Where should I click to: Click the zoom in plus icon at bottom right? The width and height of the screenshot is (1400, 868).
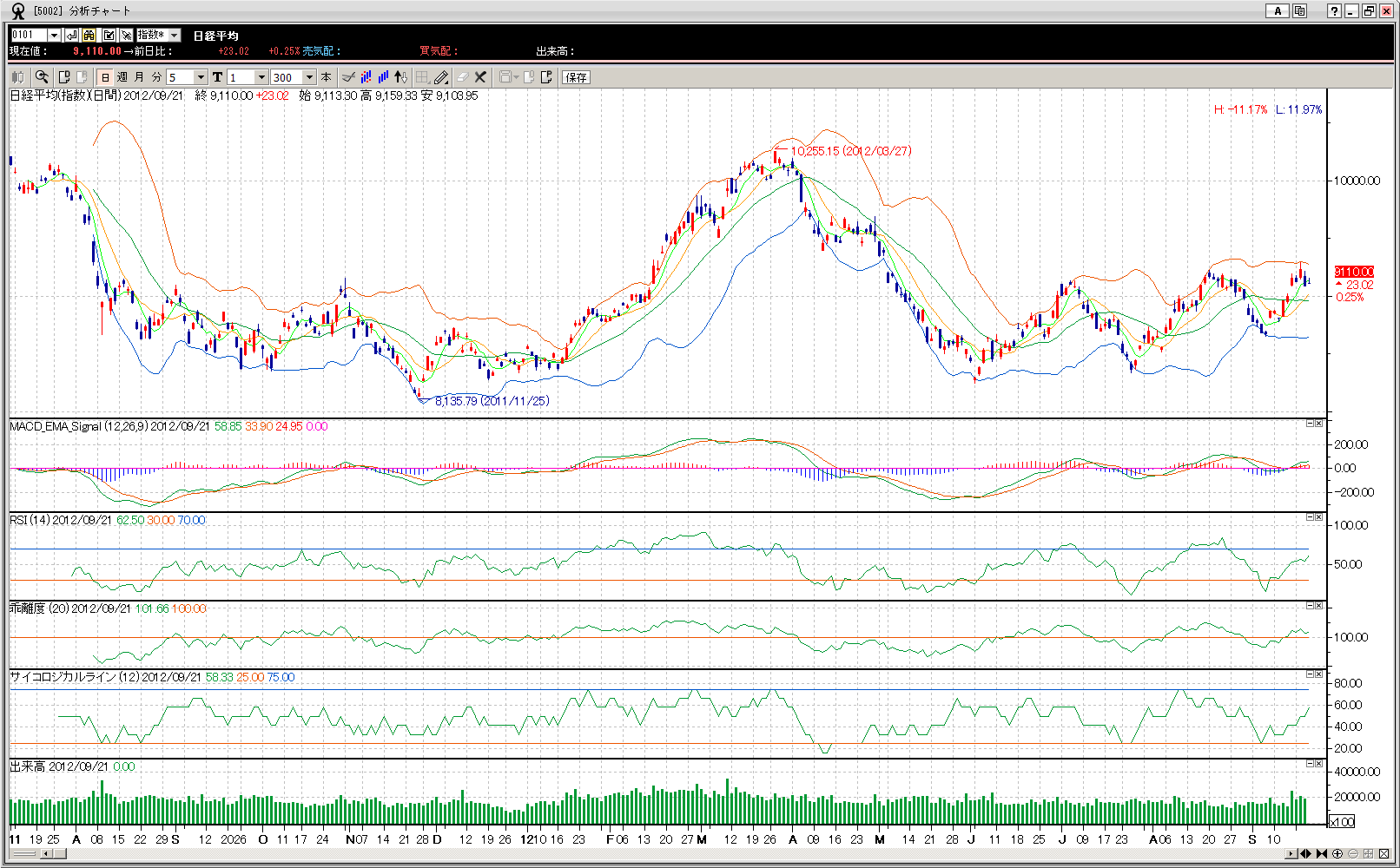1337,854
